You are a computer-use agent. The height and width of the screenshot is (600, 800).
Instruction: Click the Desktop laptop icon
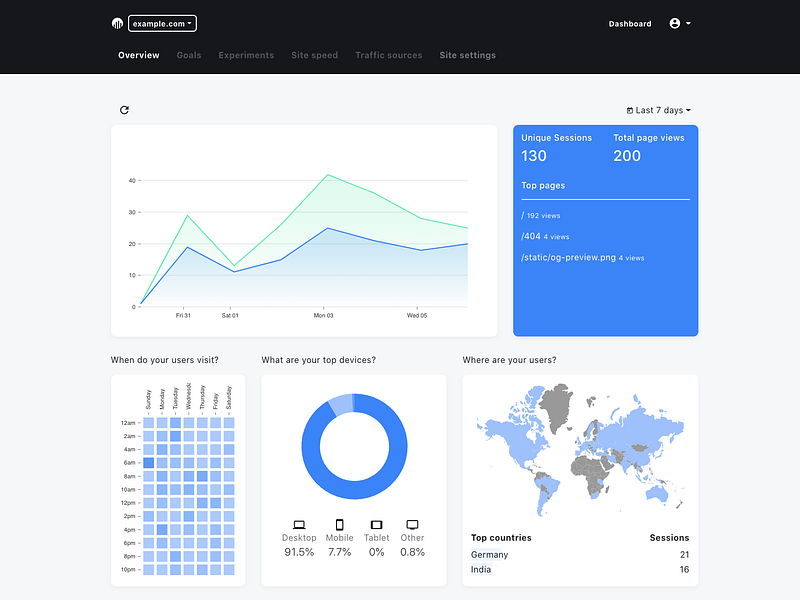[x=299, y=524]
